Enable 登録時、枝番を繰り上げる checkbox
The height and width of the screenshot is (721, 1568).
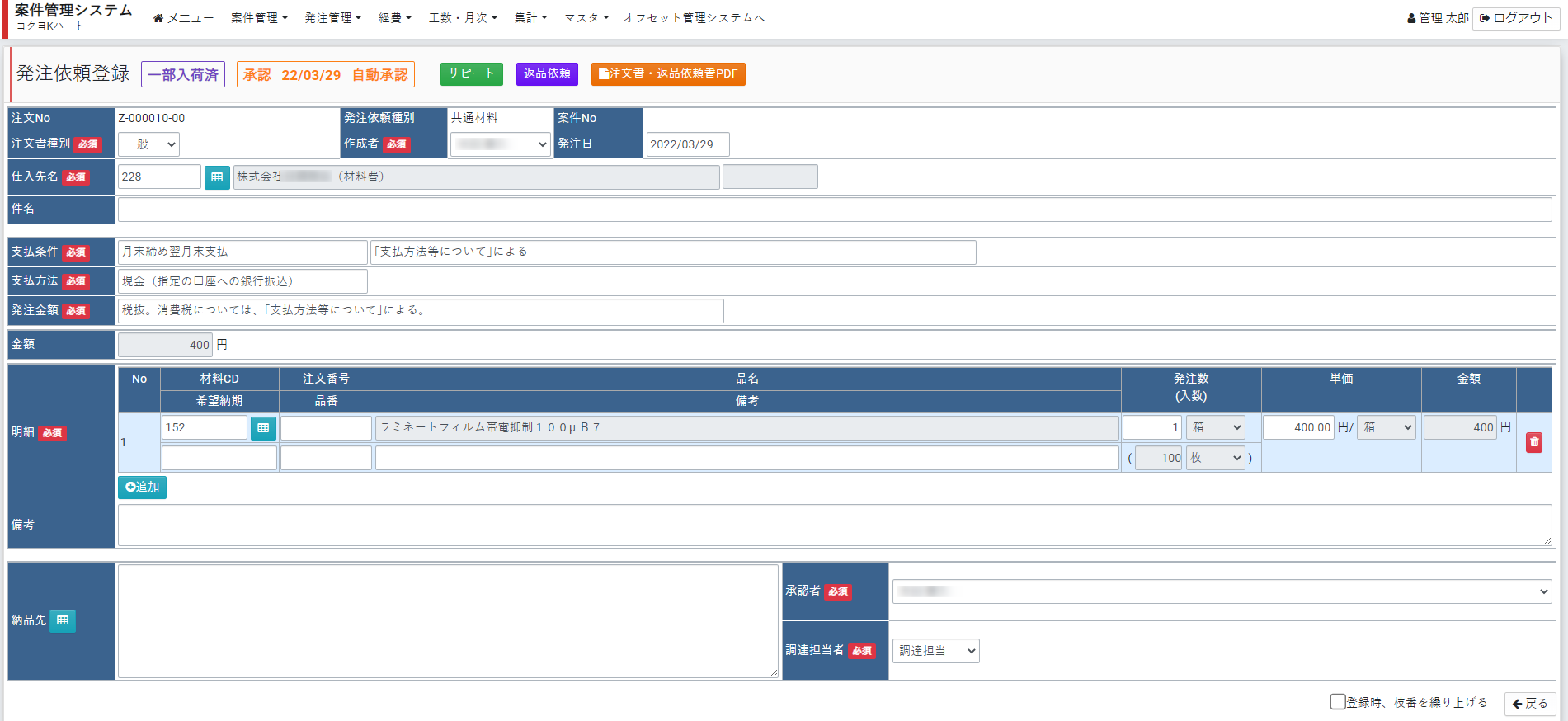[x=1338, y=702]
